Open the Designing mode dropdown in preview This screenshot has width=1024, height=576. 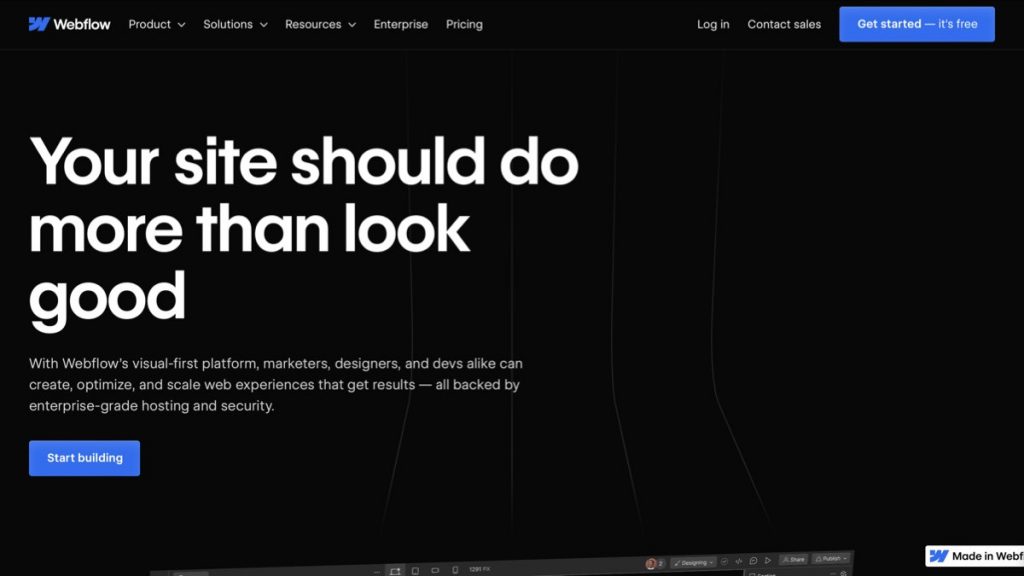point(694,562)
